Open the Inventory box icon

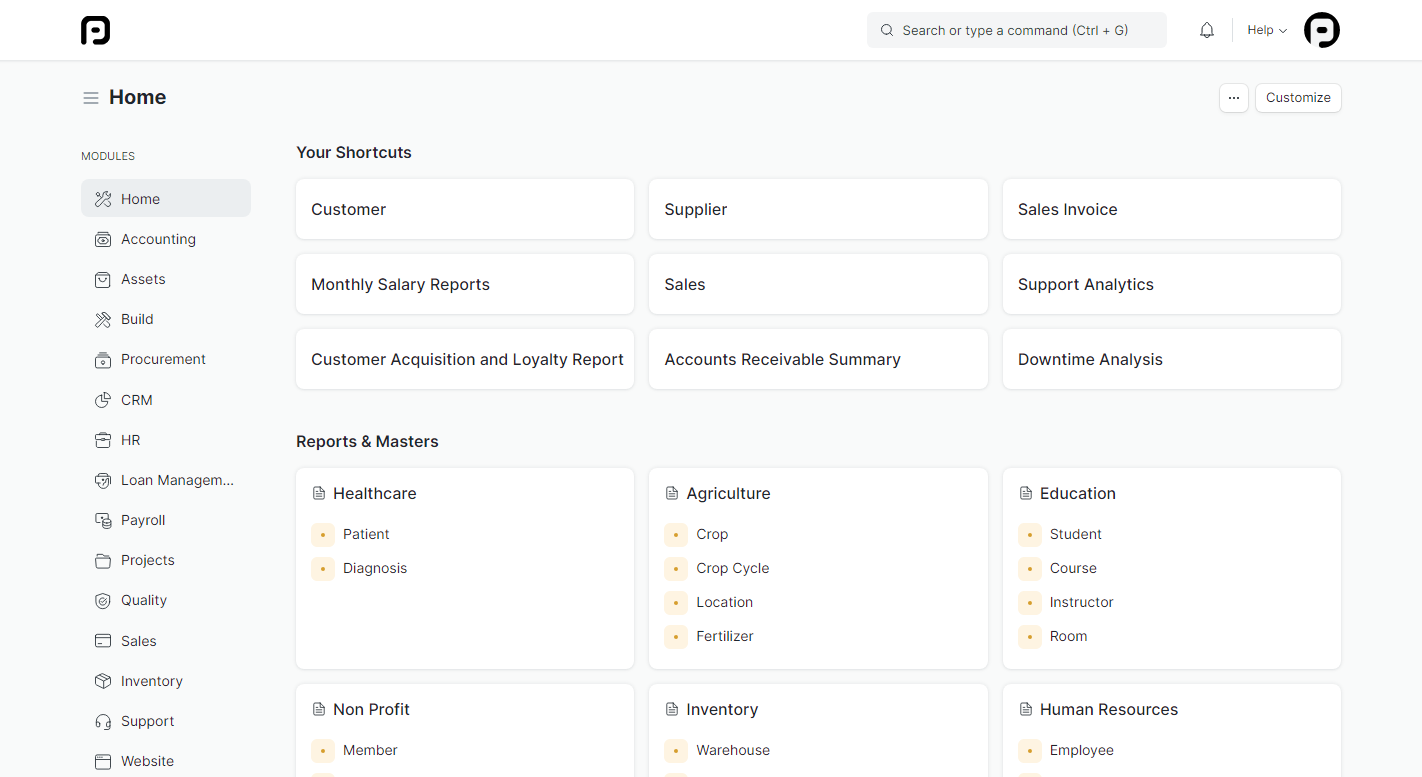tap(103, 681)
